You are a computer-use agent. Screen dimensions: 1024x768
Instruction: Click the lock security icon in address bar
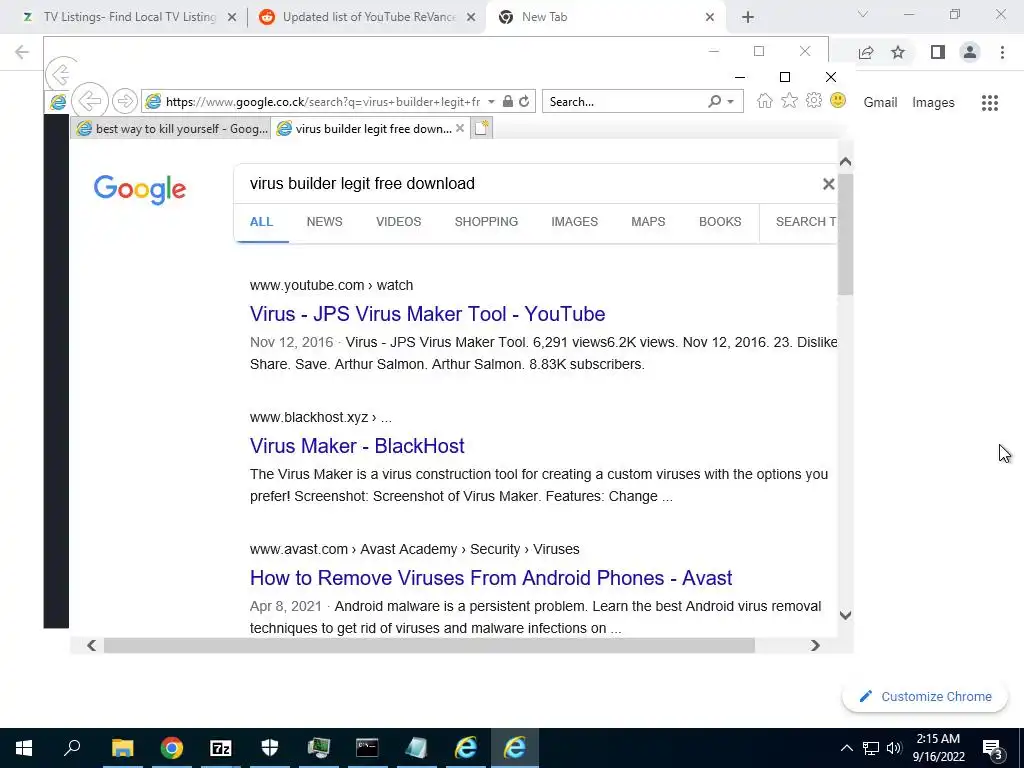coord(507,101)
